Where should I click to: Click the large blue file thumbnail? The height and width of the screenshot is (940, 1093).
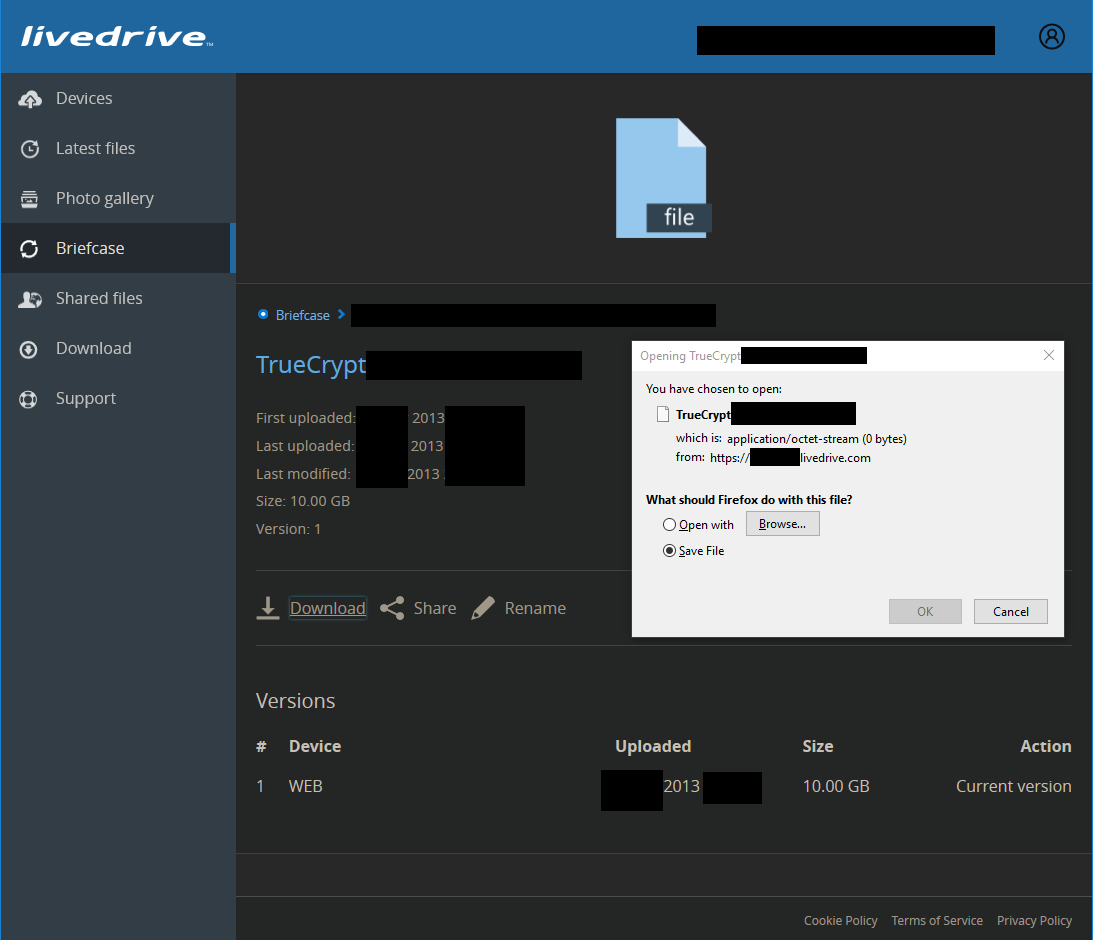[662, 178]
